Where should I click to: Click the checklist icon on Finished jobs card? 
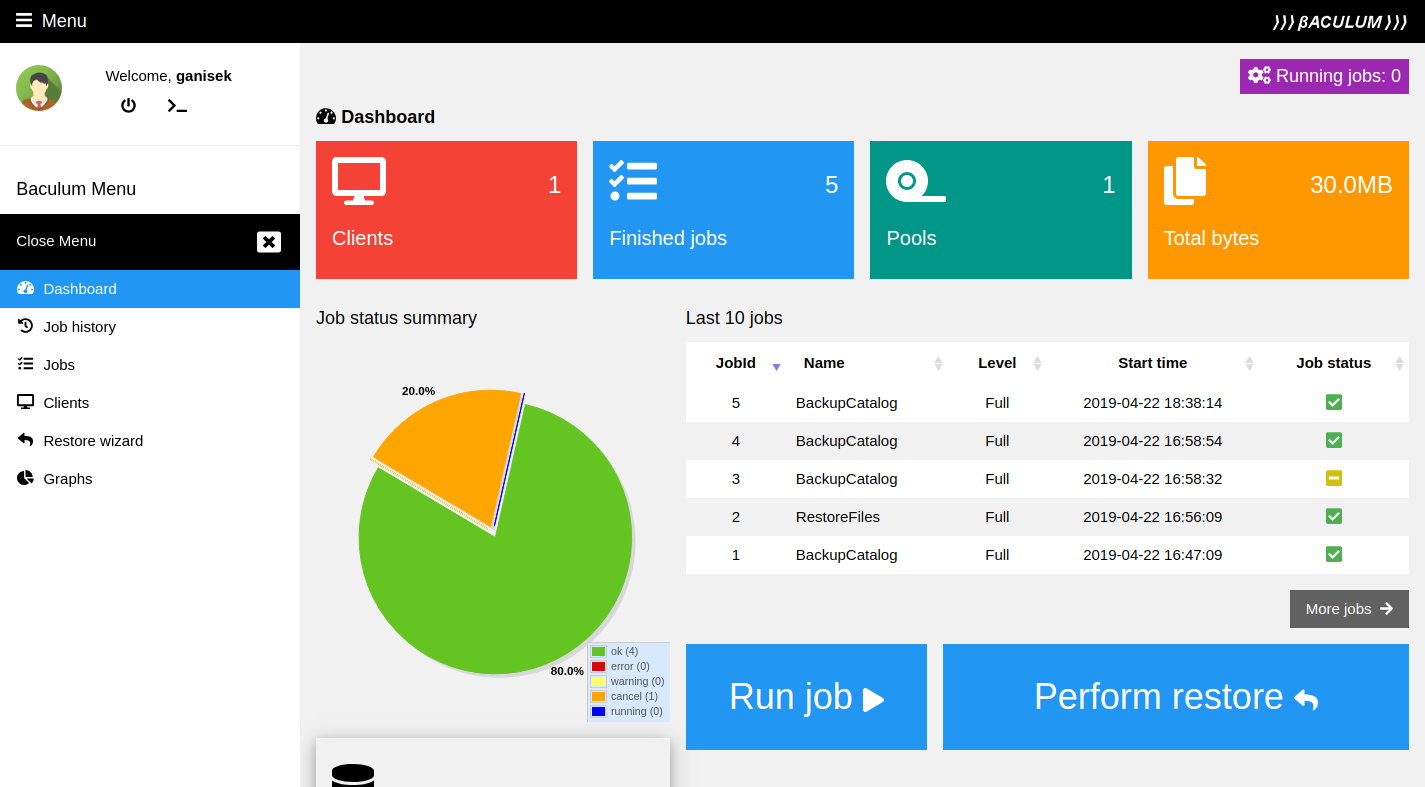pyautogui.click(x=633, y=181)
